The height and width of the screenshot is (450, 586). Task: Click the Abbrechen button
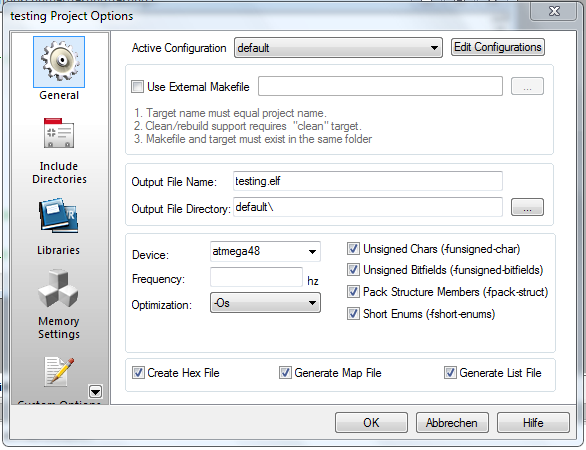tap(452, 423)
